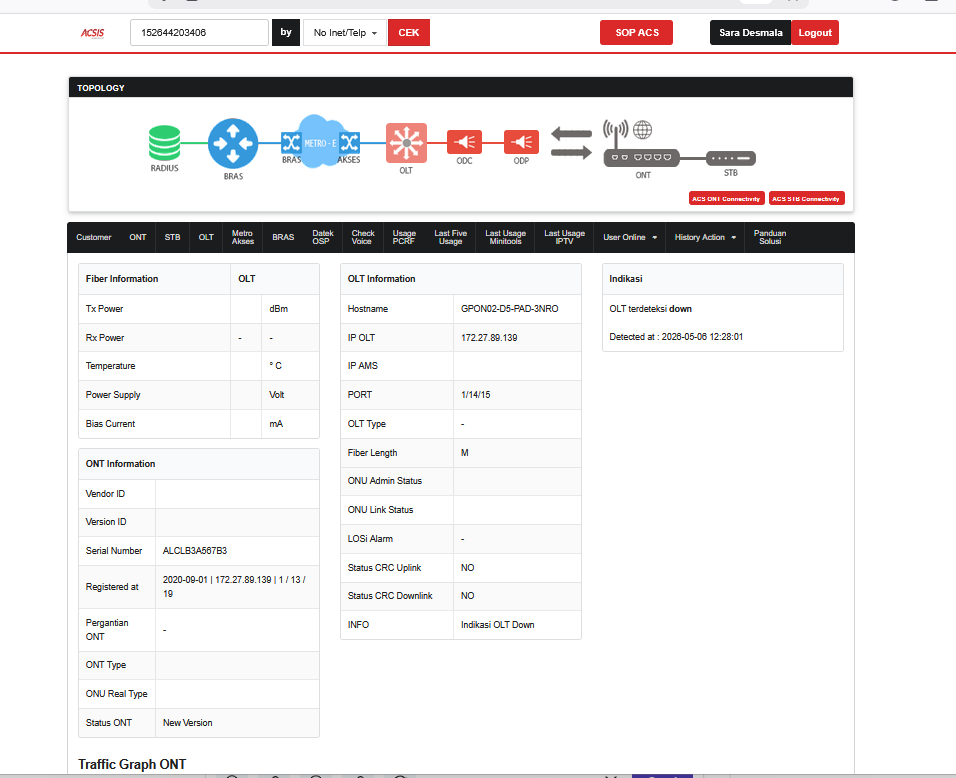Open the Last Usage IPTV tab
This screenshot has height=778, width=956.
[x=565, y=237]
